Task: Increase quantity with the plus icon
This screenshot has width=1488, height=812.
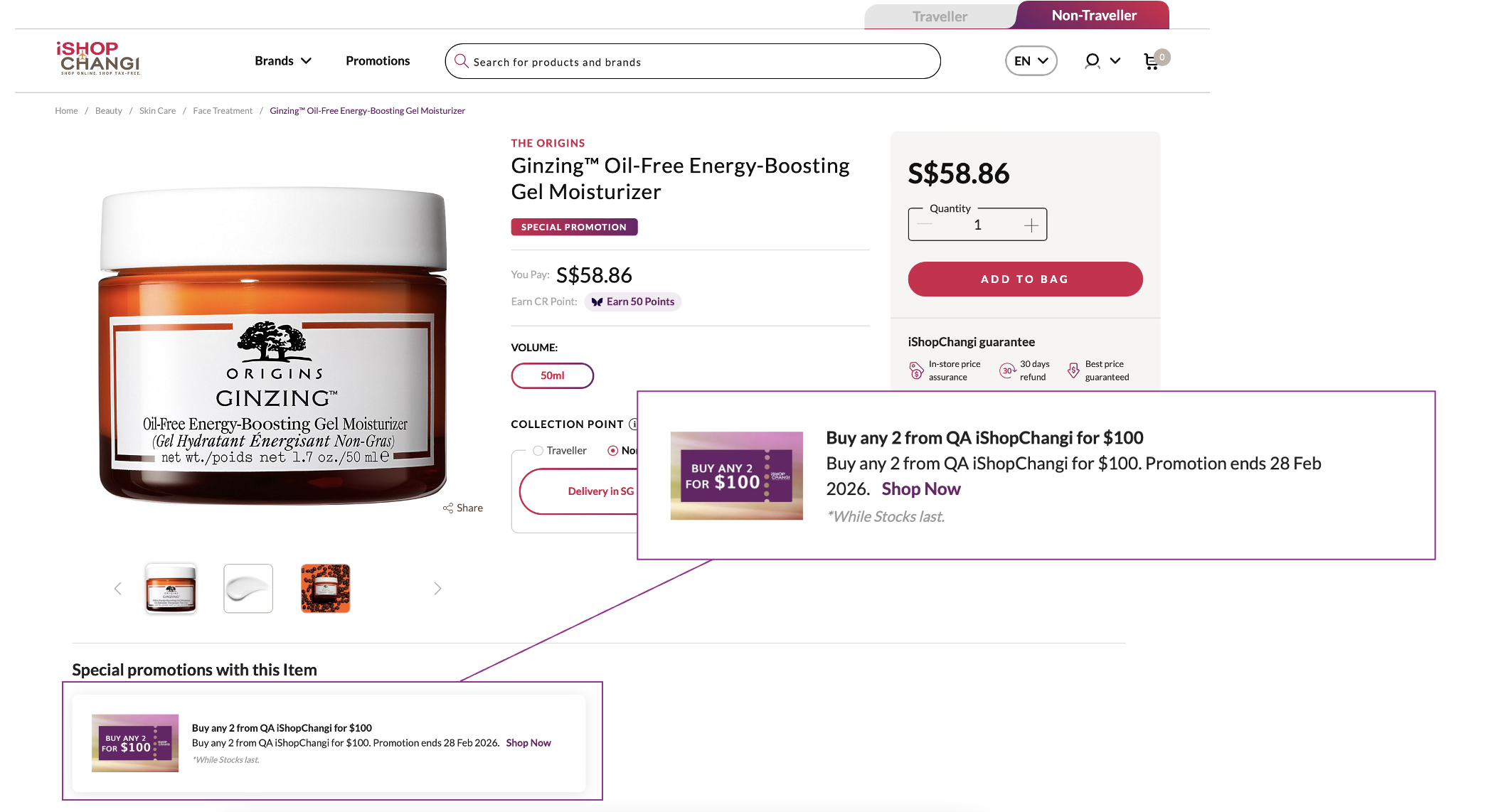Action: tap(1031, 225)
